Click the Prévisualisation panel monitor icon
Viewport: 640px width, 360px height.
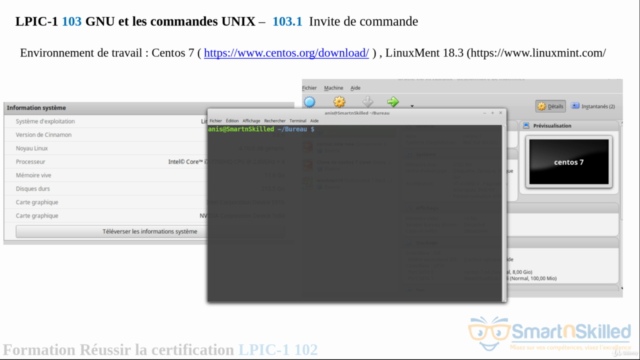(x=526, y=126)
